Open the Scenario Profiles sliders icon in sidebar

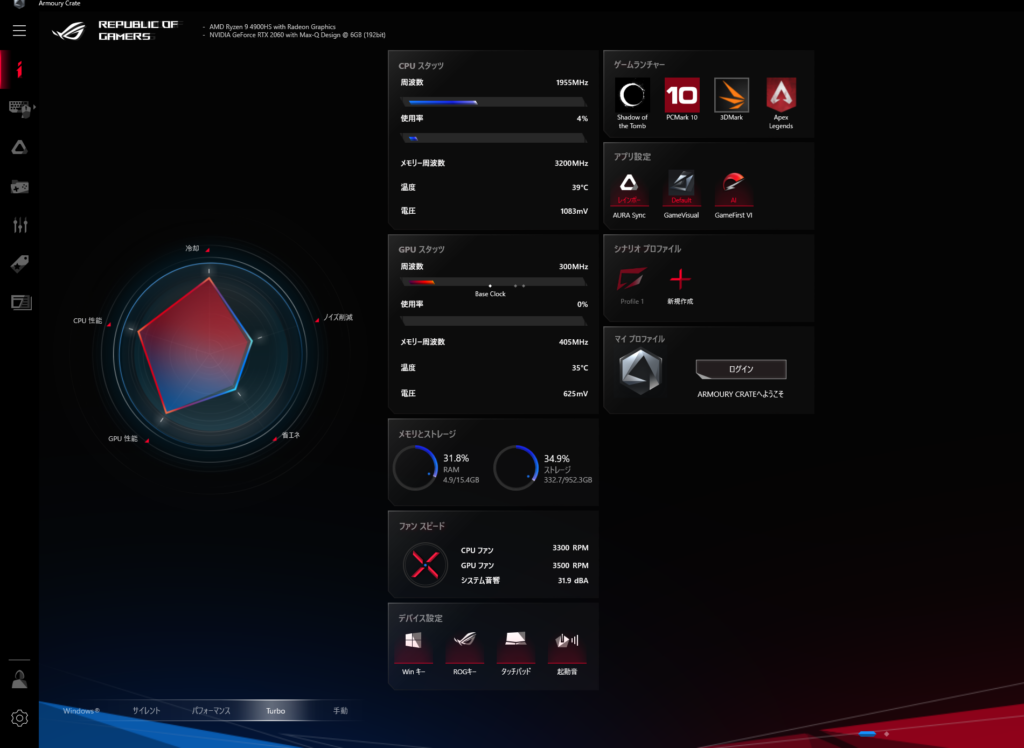tap(20, 225)
